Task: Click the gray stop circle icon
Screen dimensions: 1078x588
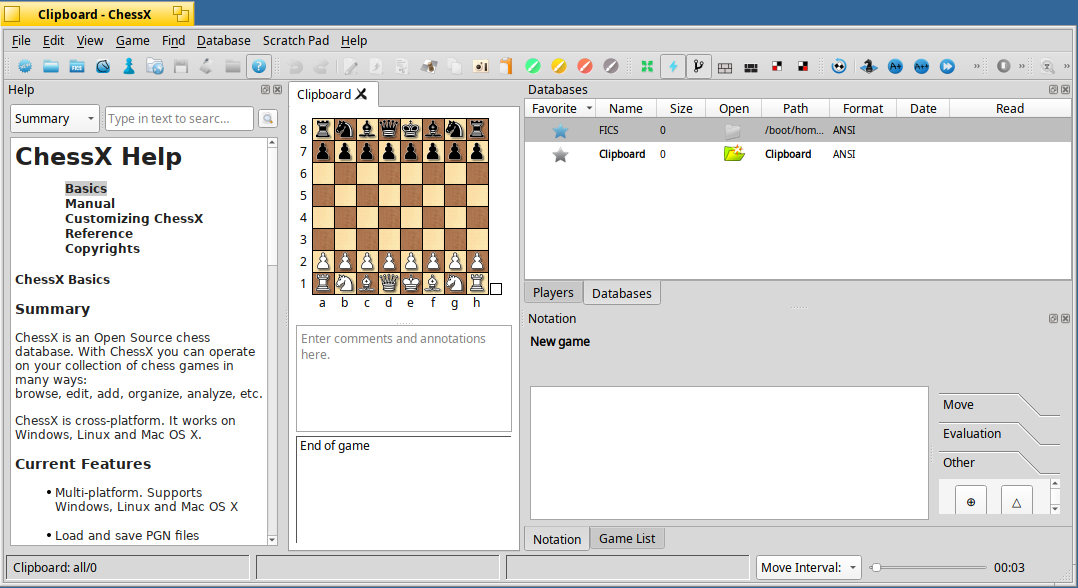Action: pos(1004,66)
